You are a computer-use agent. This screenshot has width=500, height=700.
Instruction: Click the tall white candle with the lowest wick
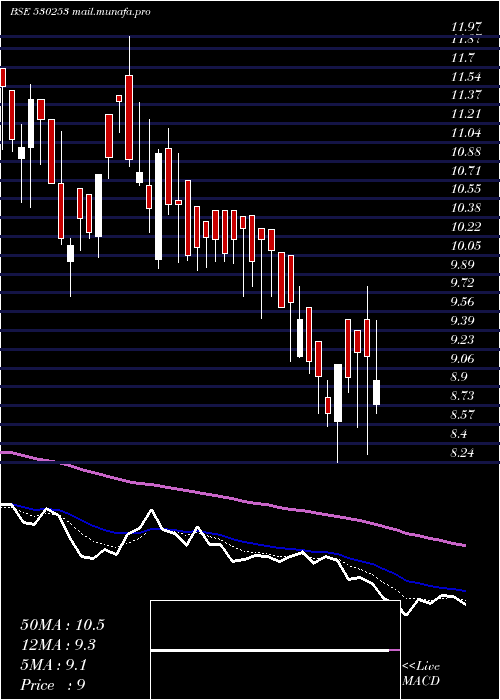coord(338,393)
